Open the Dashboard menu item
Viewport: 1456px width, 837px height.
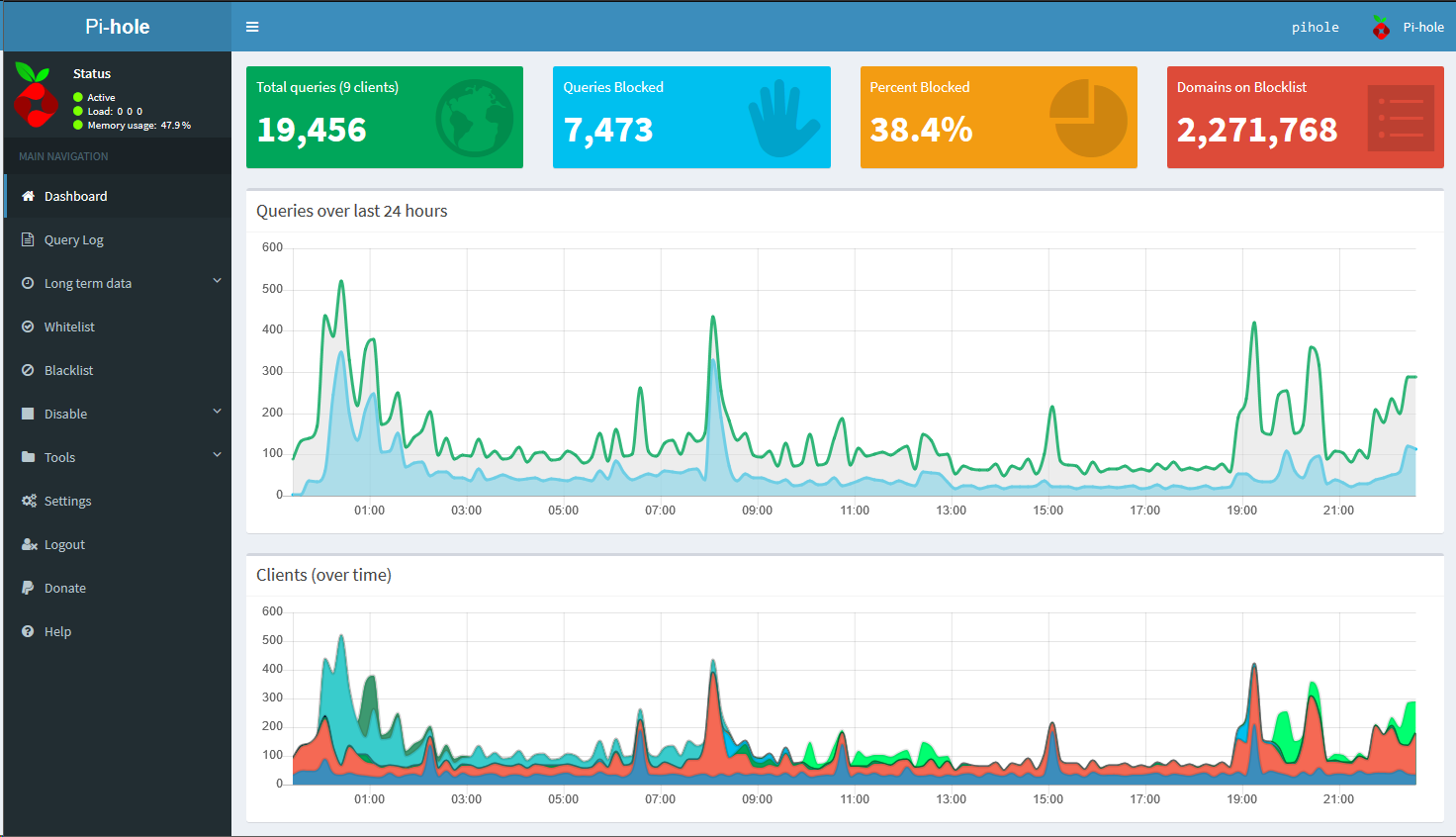(x=118, y=196)
